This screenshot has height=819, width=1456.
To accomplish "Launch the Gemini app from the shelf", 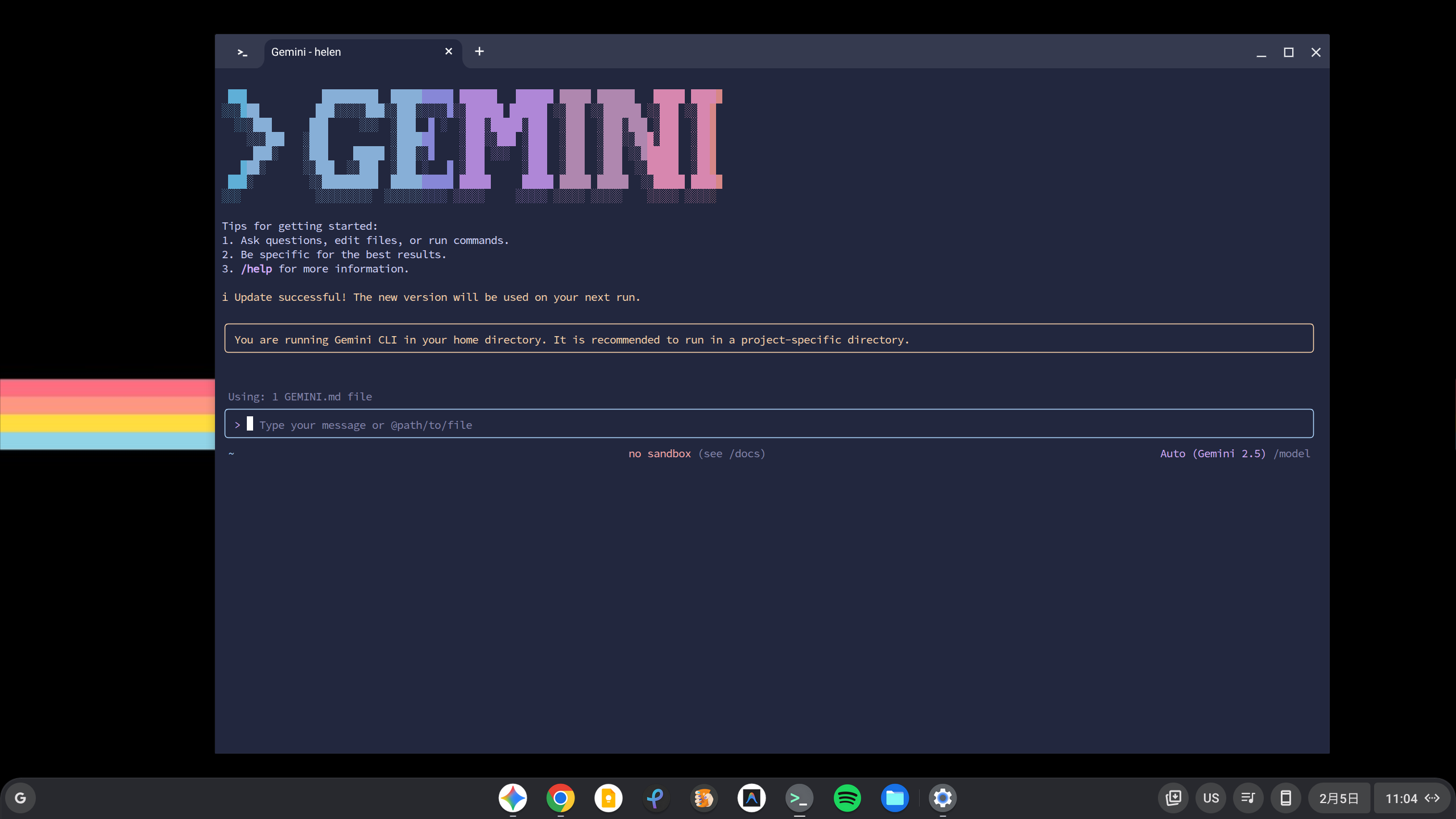I will [512, 797].
